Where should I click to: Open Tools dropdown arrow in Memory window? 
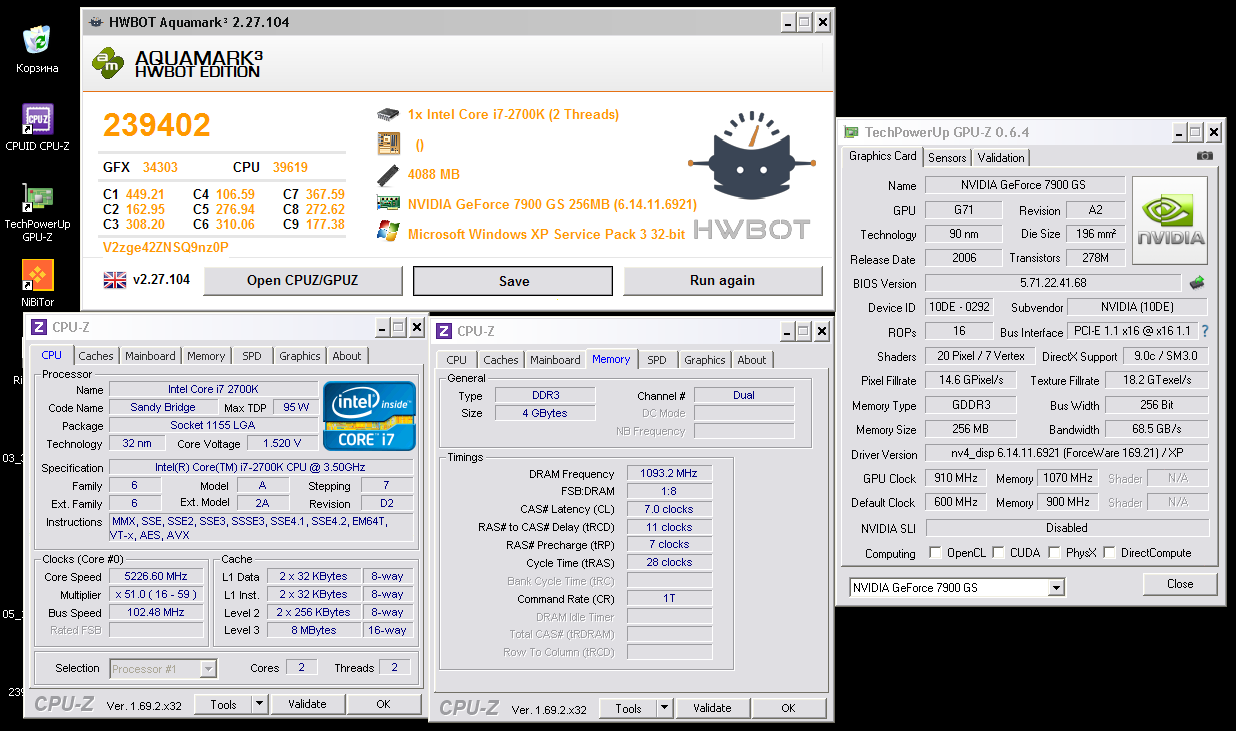[x=664, y=708]
